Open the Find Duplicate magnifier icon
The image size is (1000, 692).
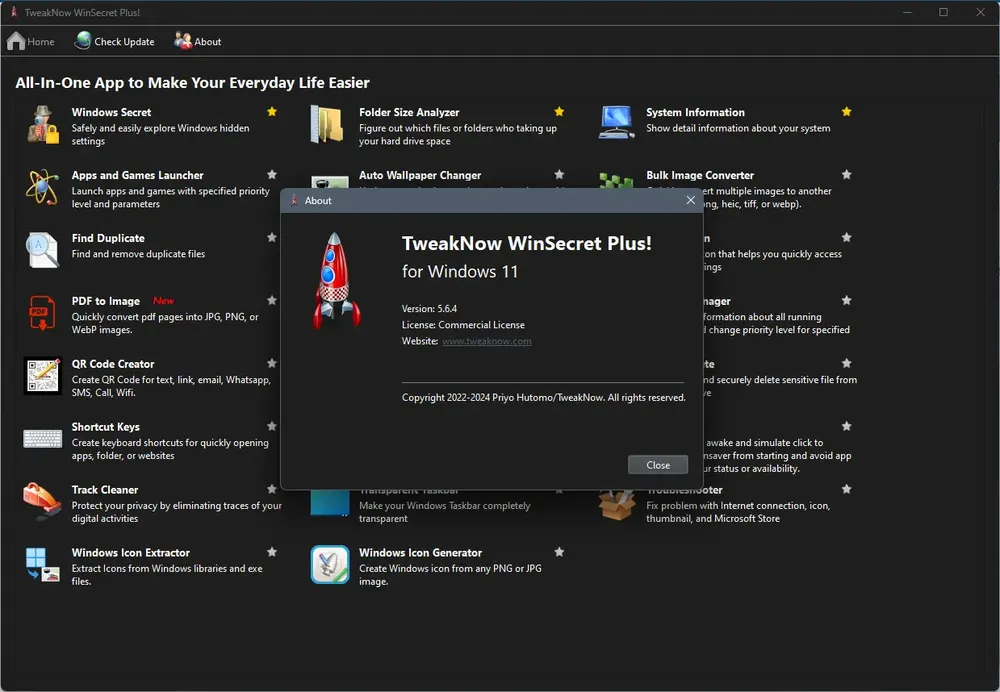tap(43, 249)
